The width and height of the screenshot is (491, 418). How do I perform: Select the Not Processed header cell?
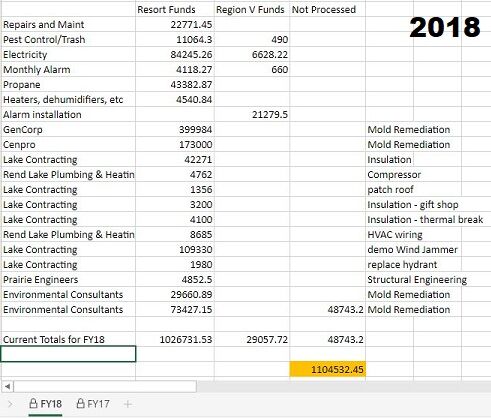click(x=328, y=9)
